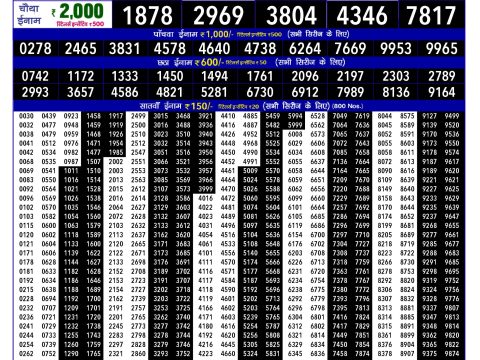Select sixth prize number 6730

click(x=260, y=92)
